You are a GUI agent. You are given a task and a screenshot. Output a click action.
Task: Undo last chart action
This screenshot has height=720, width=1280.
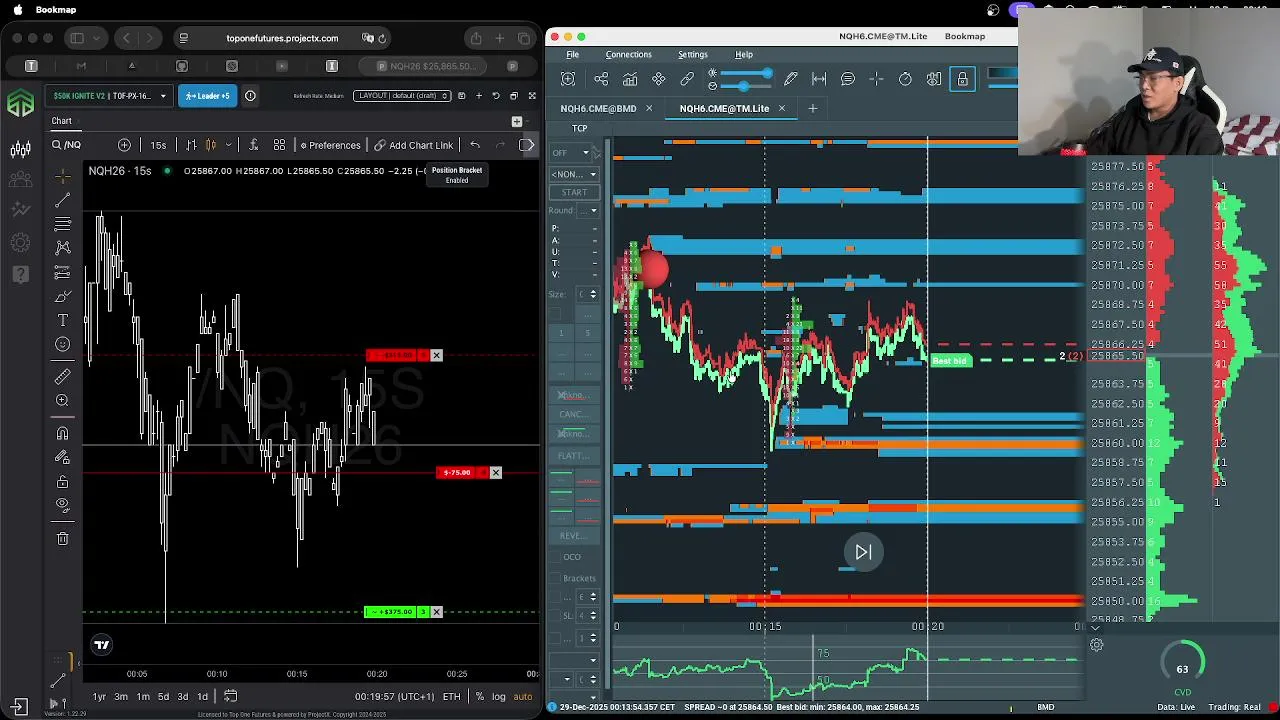475,145
